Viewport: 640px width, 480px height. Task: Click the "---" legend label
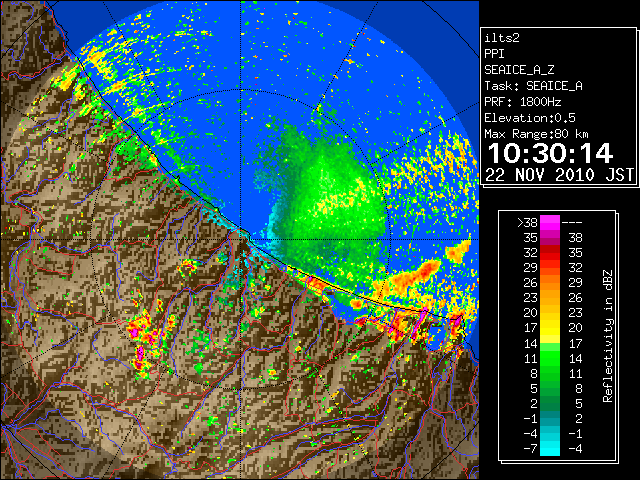[x=572, y=223]
